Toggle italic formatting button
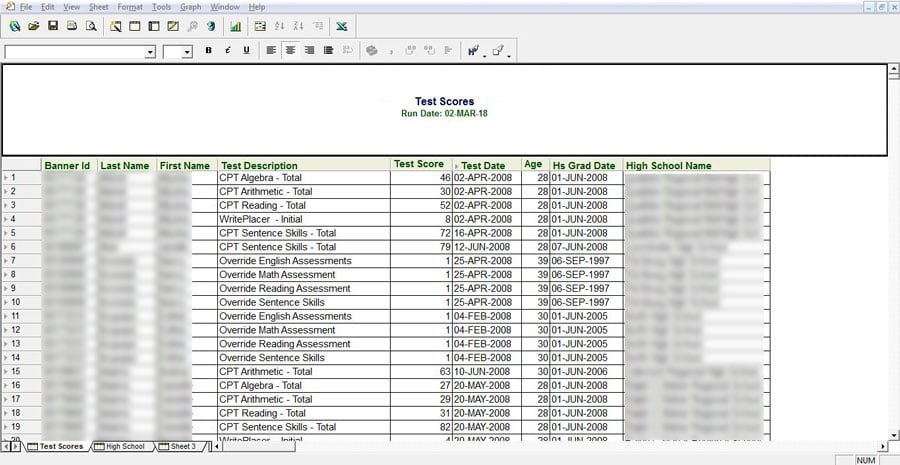This screenshot has height=465, width=900. coord(228,50)
